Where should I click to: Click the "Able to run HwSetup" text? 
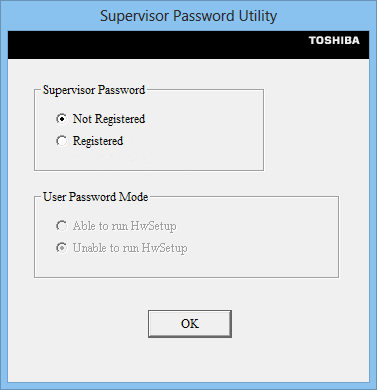tap(124, 226)
